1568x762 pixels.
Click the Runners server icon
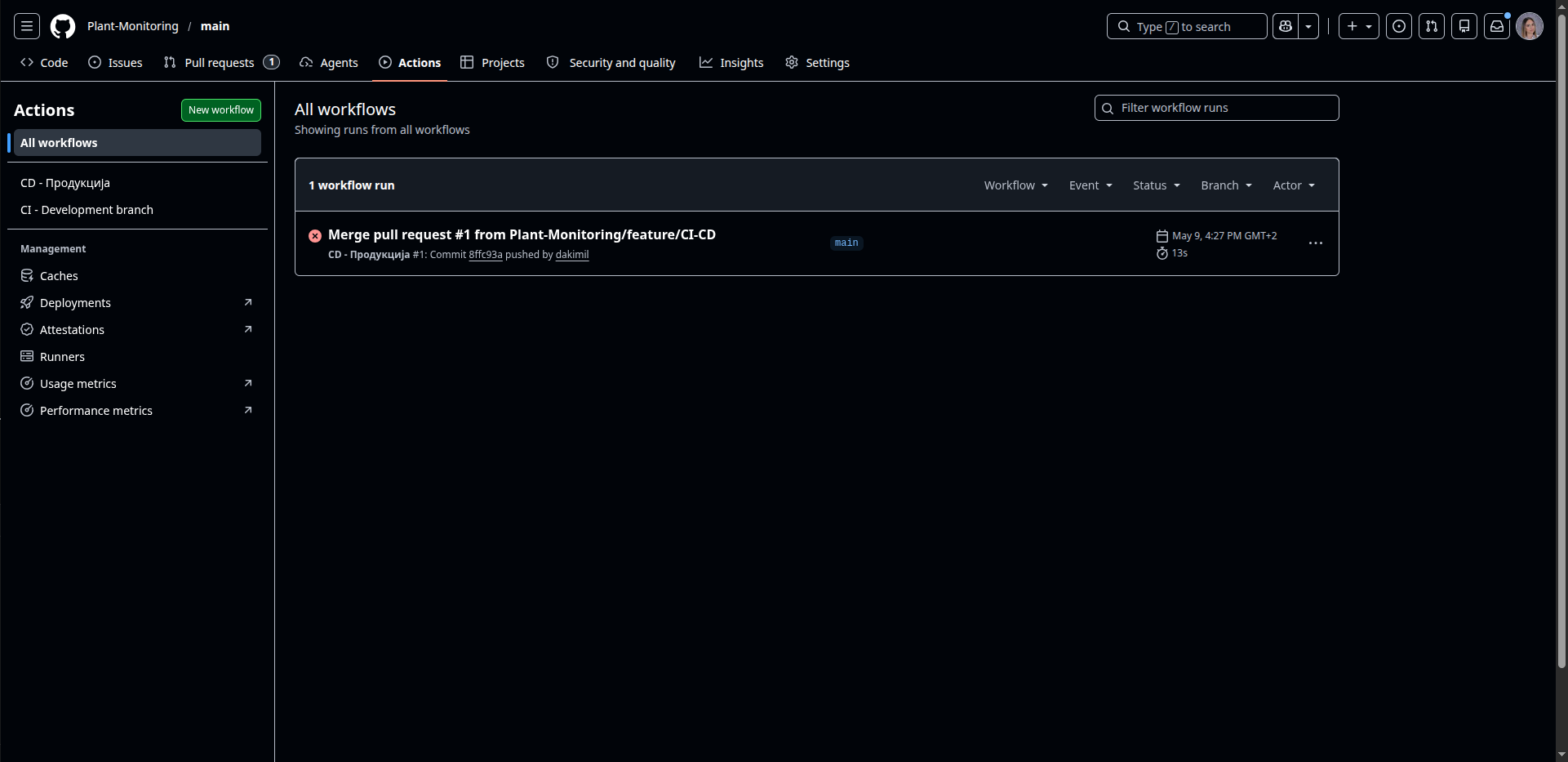coord(27,357)
